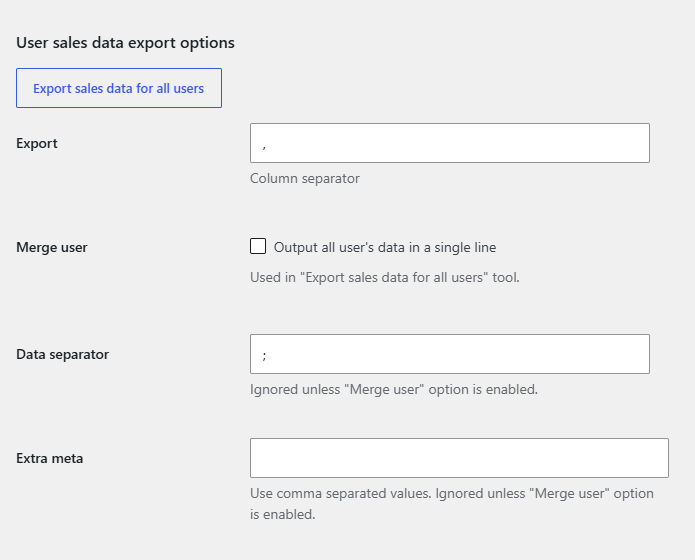Viewport: 695px width, 560px height.
Task: Click 'Use comma separated values' help text
Action: (x=452, y=504)
